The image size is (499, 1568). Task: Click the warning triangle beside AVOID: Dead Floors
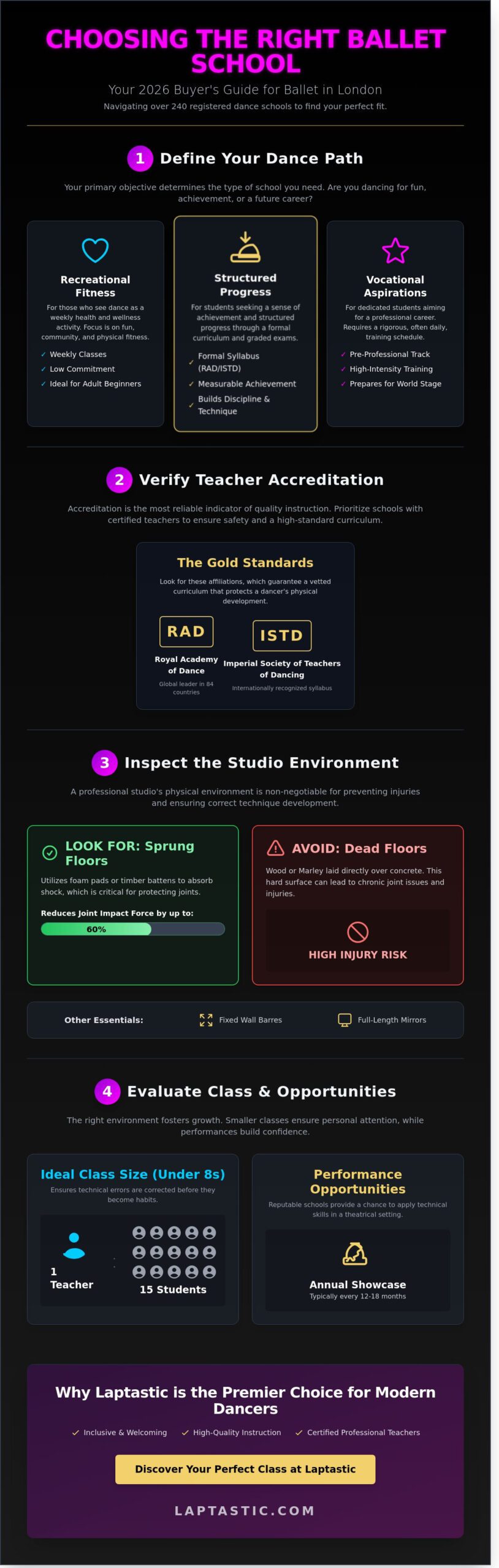pos(275,848)
